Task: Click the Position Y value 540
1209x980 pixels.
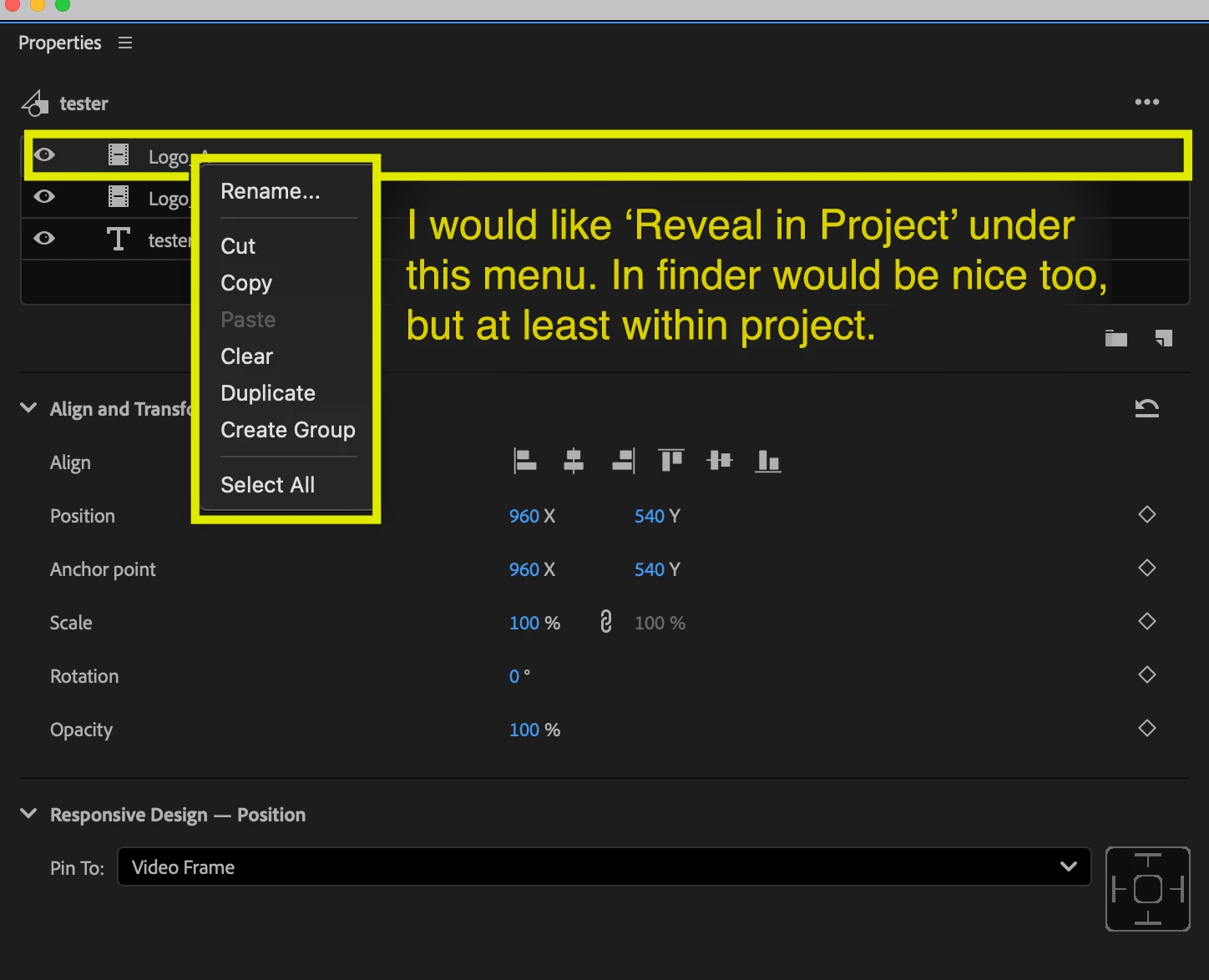Action: [x=650, y=516]
